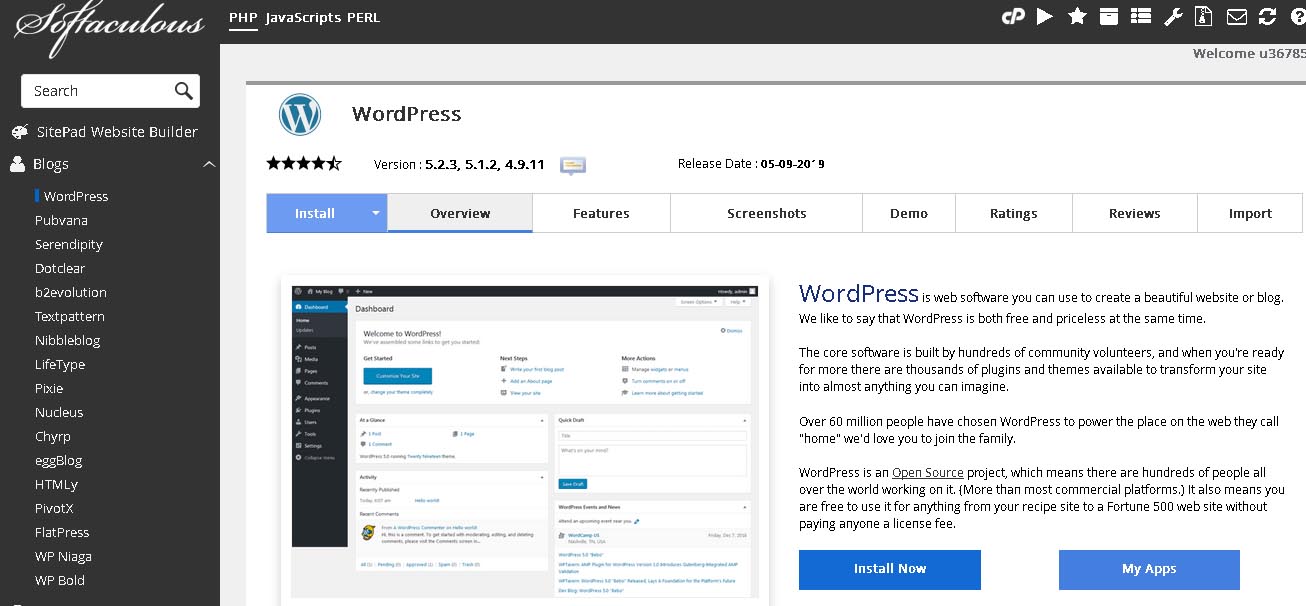The height and width of the screenshot is (606, 1306).
Task: Open help question mark icon
Action: pos(1298,16)
